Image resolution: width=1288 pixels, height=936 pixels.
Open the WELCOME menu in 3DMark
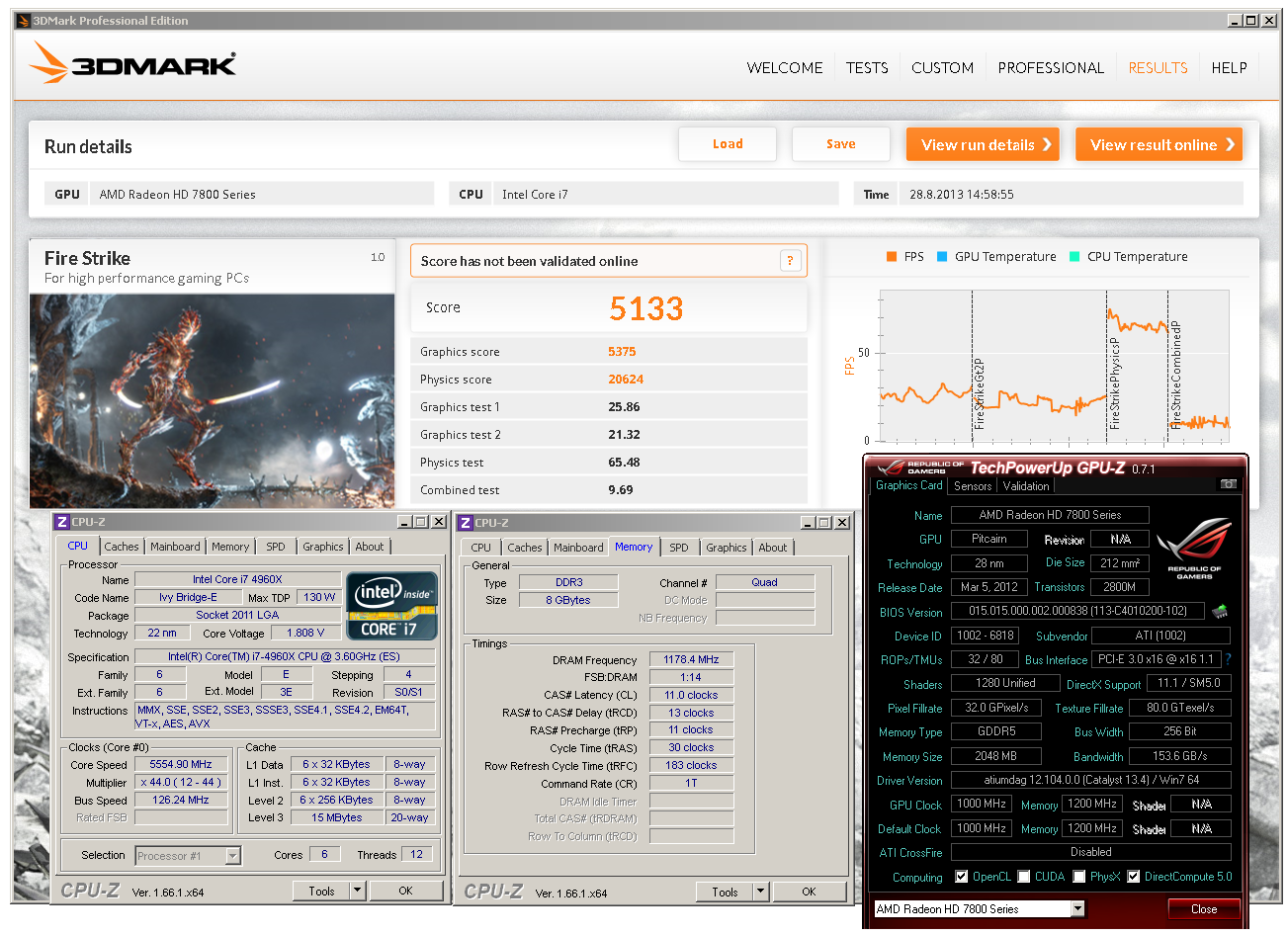(x=785, y=67)
